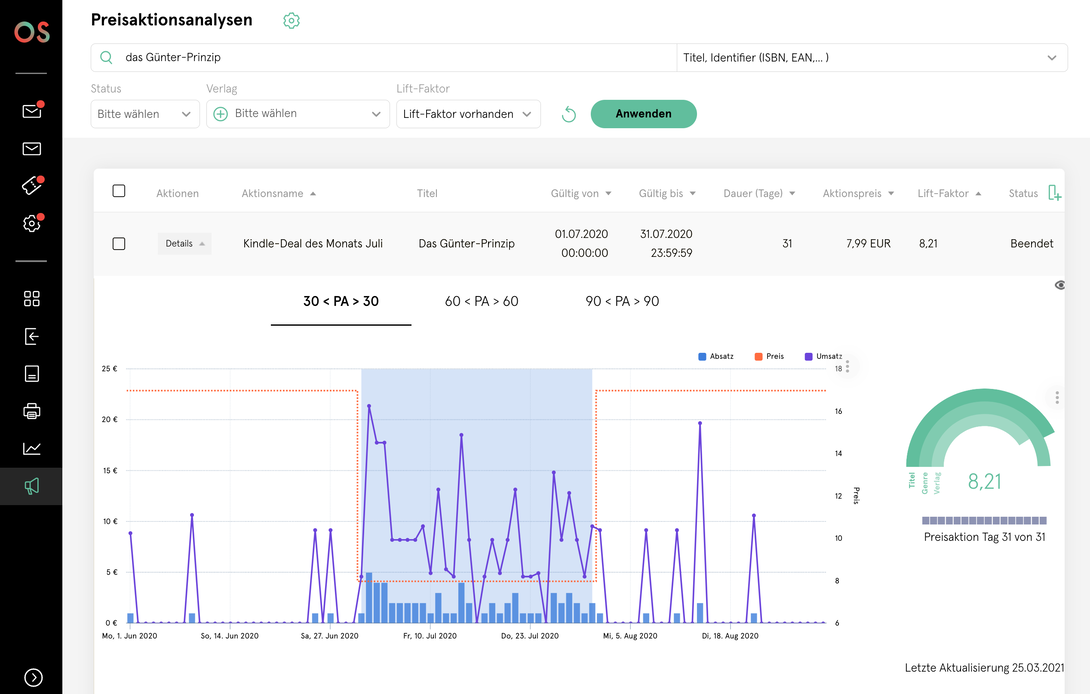
Task: Sort by Lift-Faktor column
Action: (949, 193)
